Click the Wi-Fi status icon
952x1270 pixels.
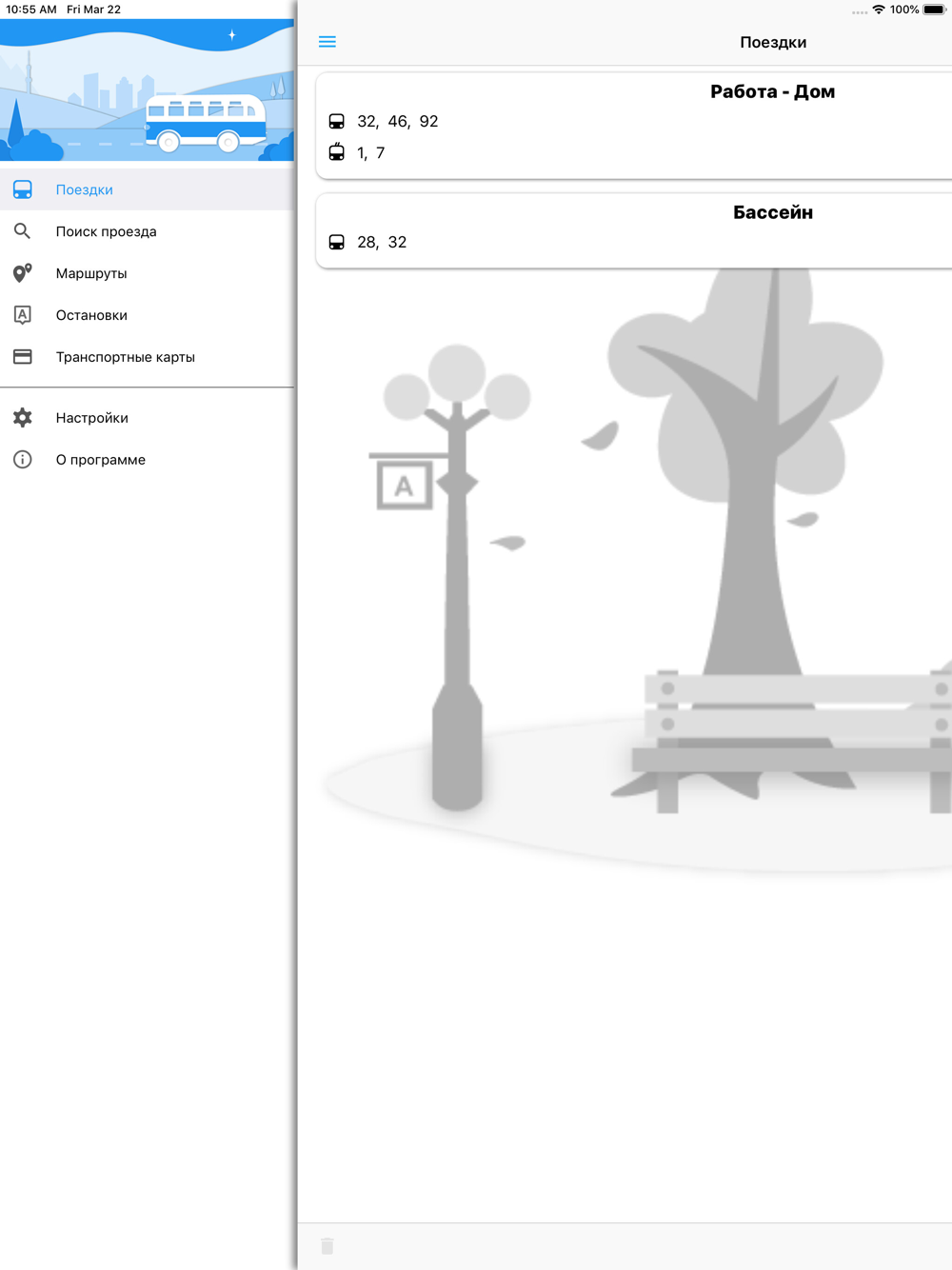(879, 10)
